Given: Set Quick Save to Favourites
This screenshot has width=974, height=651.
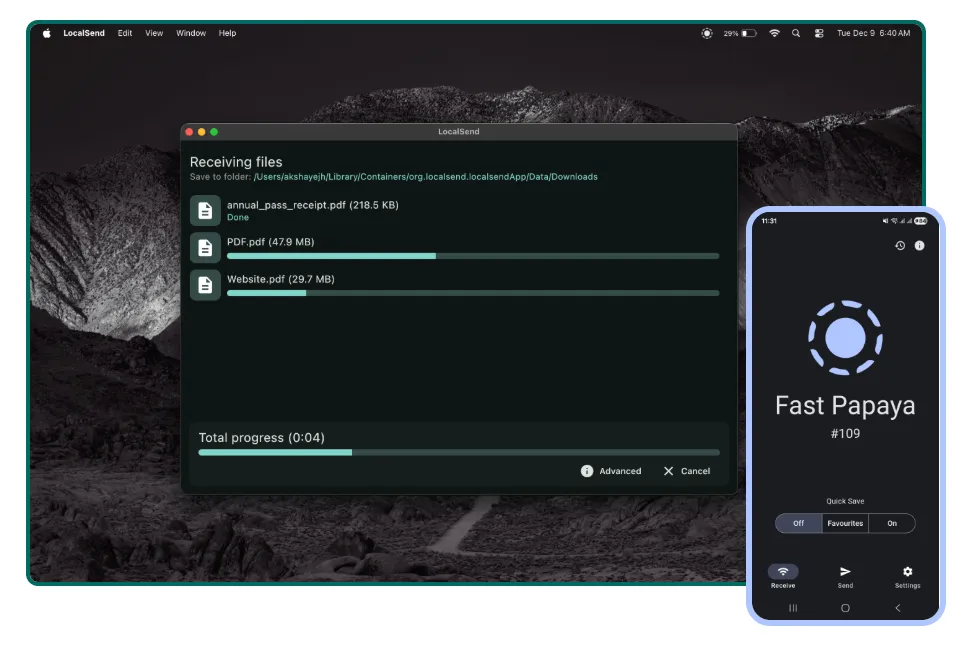Looking at the screenshot, I should coord(845,524).
